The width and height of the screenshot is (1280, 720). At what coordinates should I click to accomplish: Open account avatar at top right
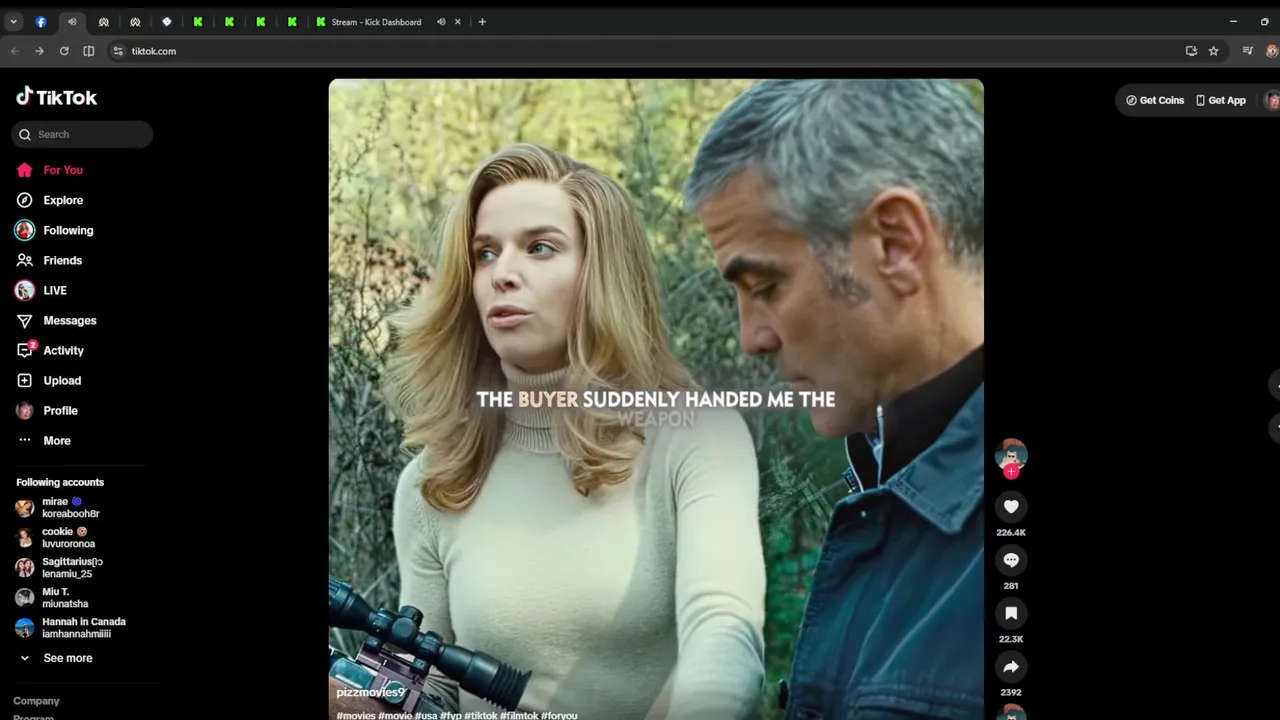pos(1272,100)
